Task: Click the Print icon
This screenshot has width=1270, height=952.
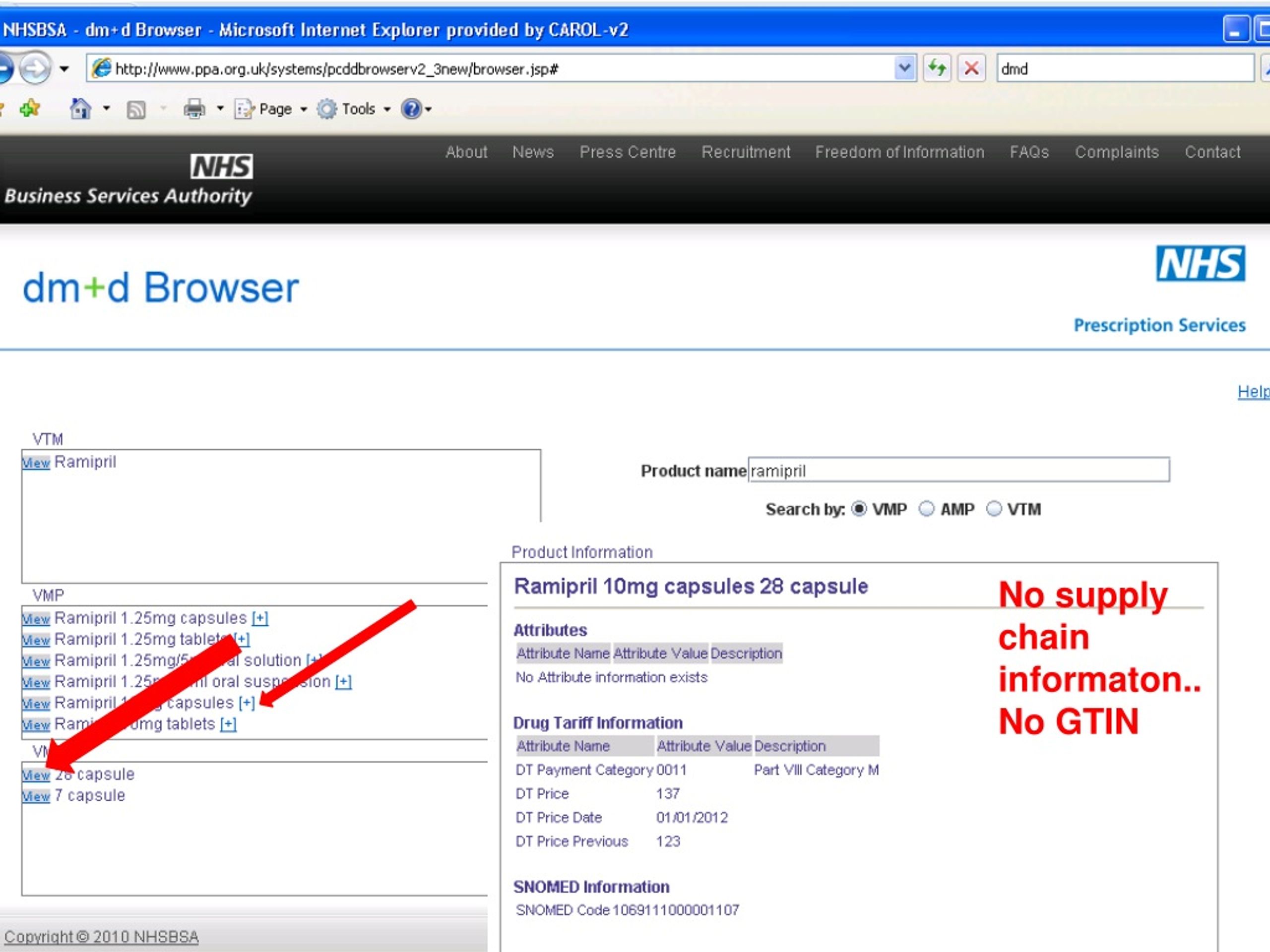Action: (194, 109)
